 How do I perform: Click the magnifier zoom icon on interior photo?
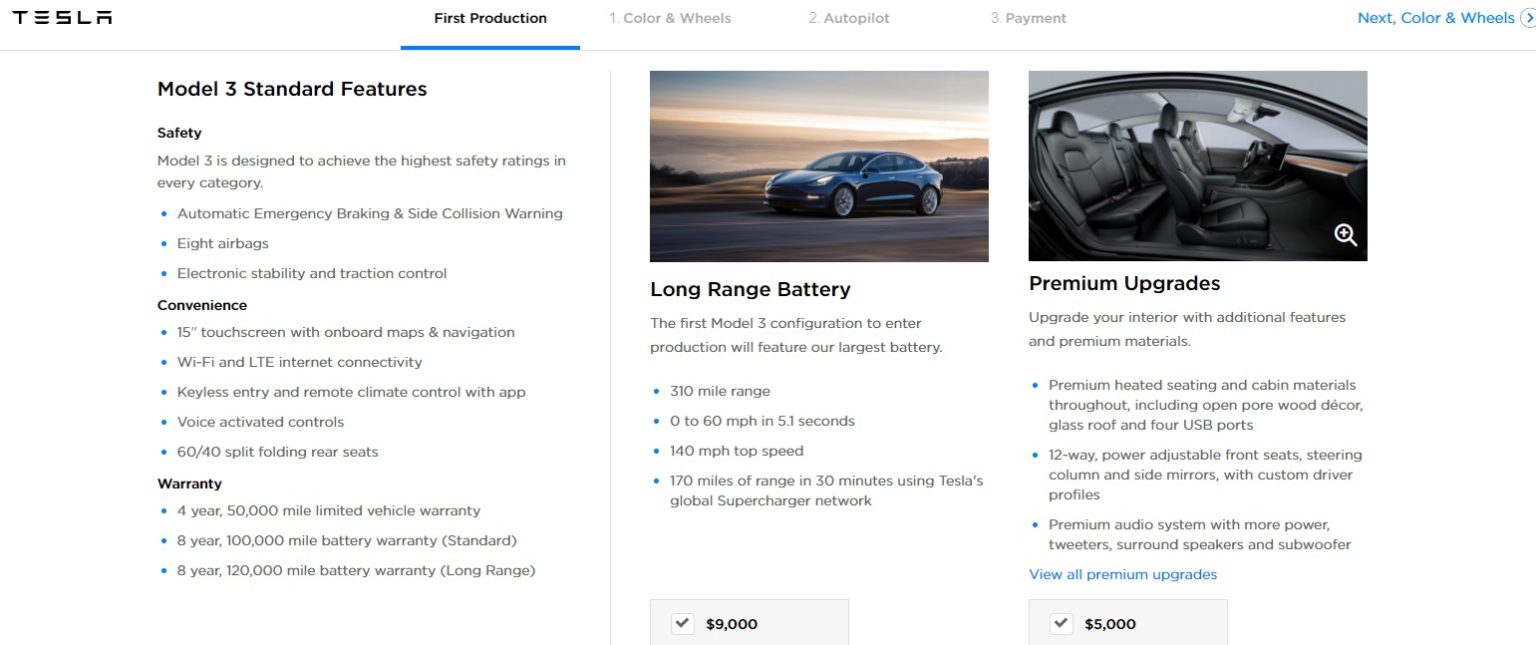point(1345,235)
